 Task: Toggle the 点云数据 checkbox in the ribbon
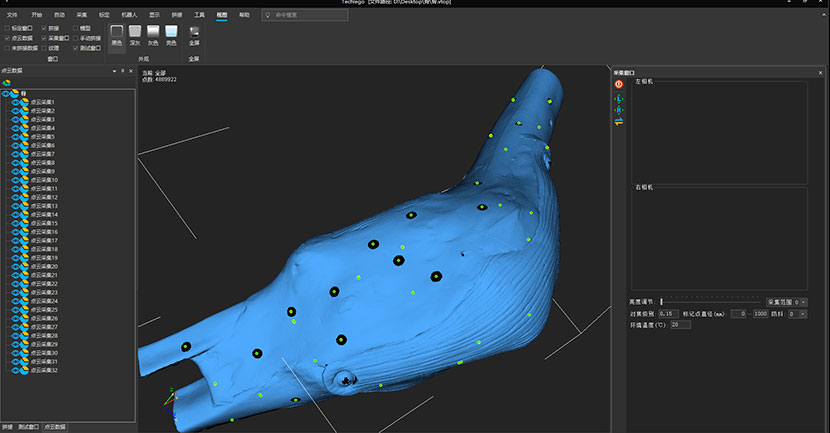coord(8,38)
